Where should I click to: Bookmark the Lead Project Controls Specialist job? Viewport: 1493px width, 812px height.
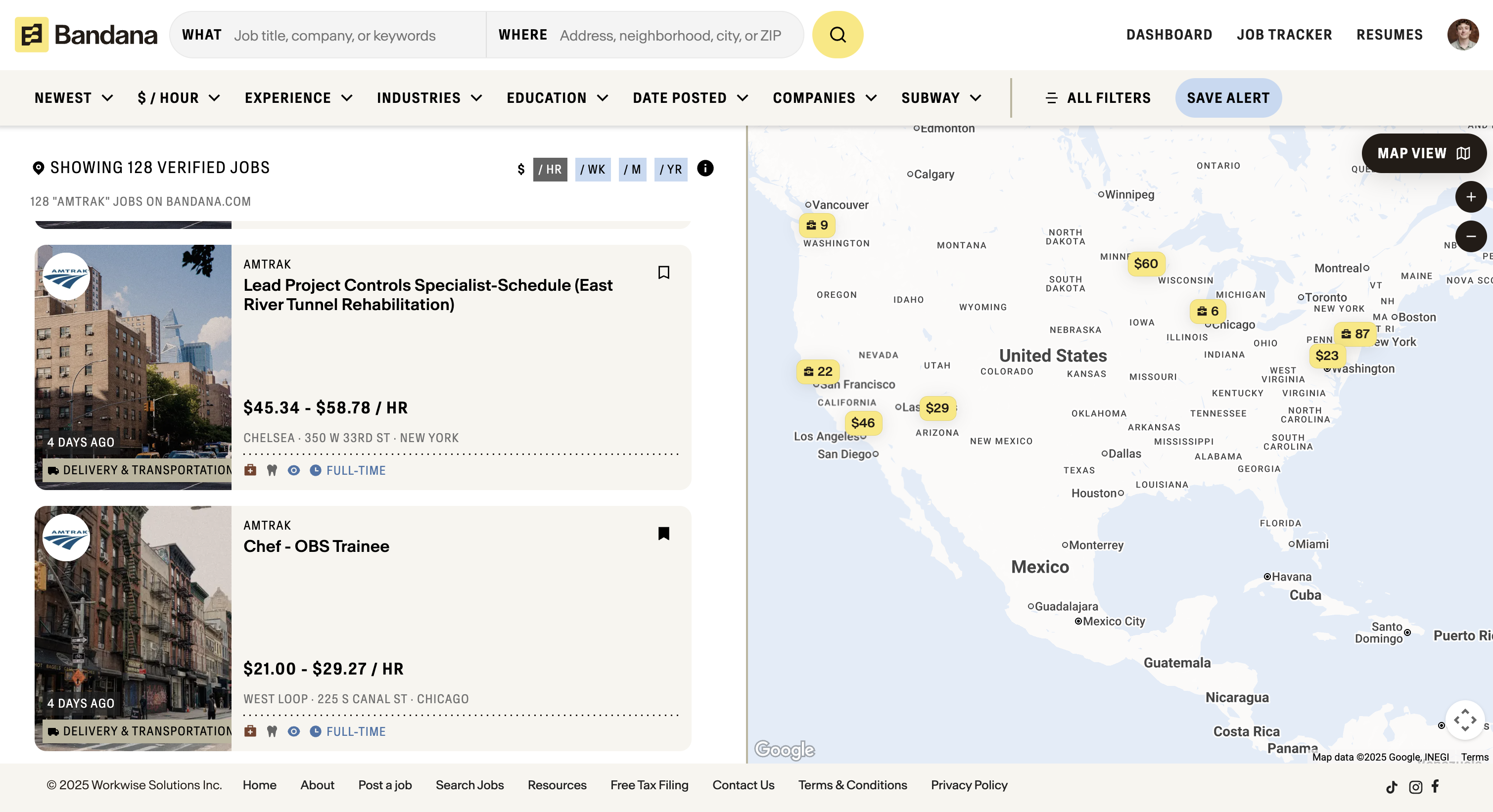(x=663, y=272)
